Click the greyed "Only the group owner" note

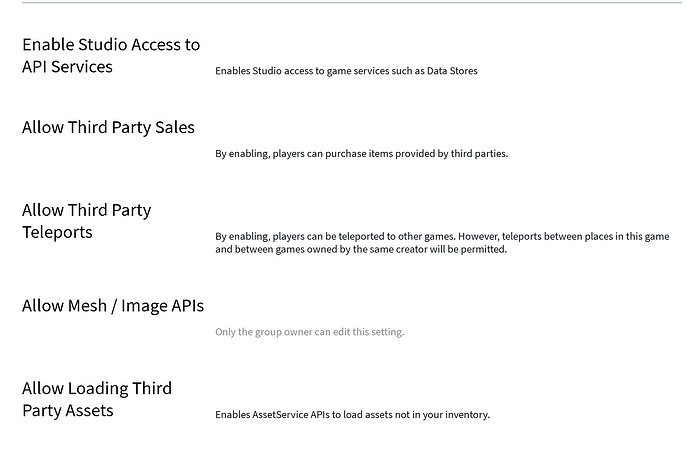point(309,332)
